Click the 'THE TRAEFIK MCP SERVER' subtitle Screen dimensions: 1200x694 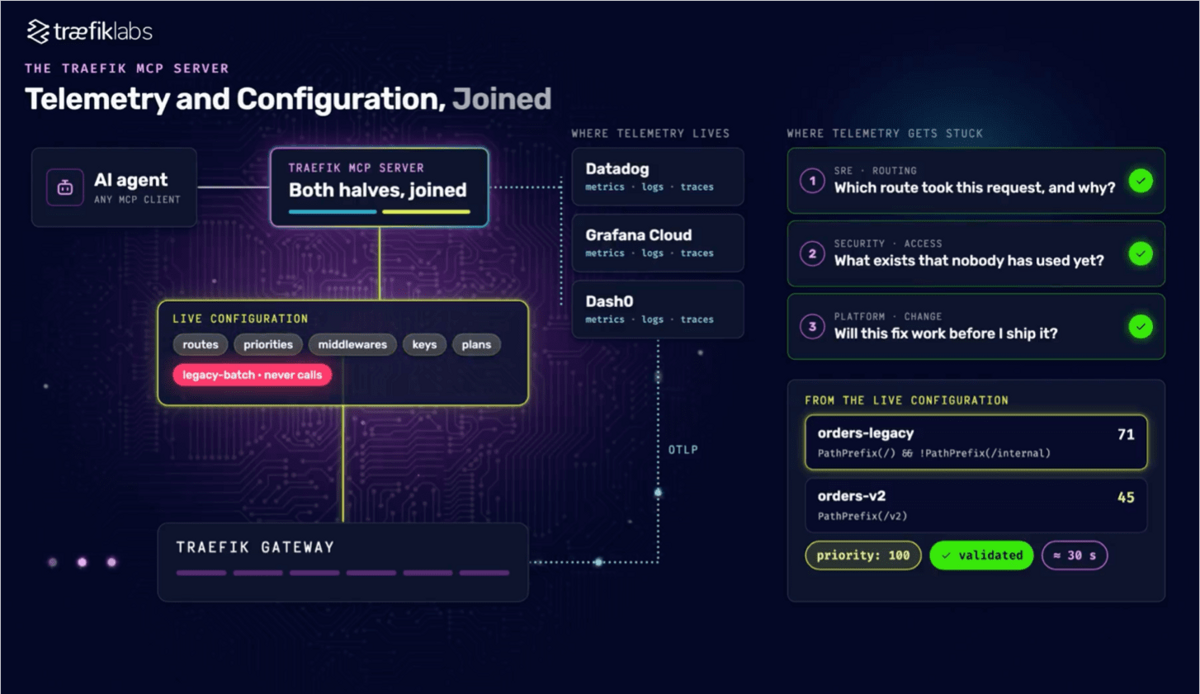pos(127,69)
